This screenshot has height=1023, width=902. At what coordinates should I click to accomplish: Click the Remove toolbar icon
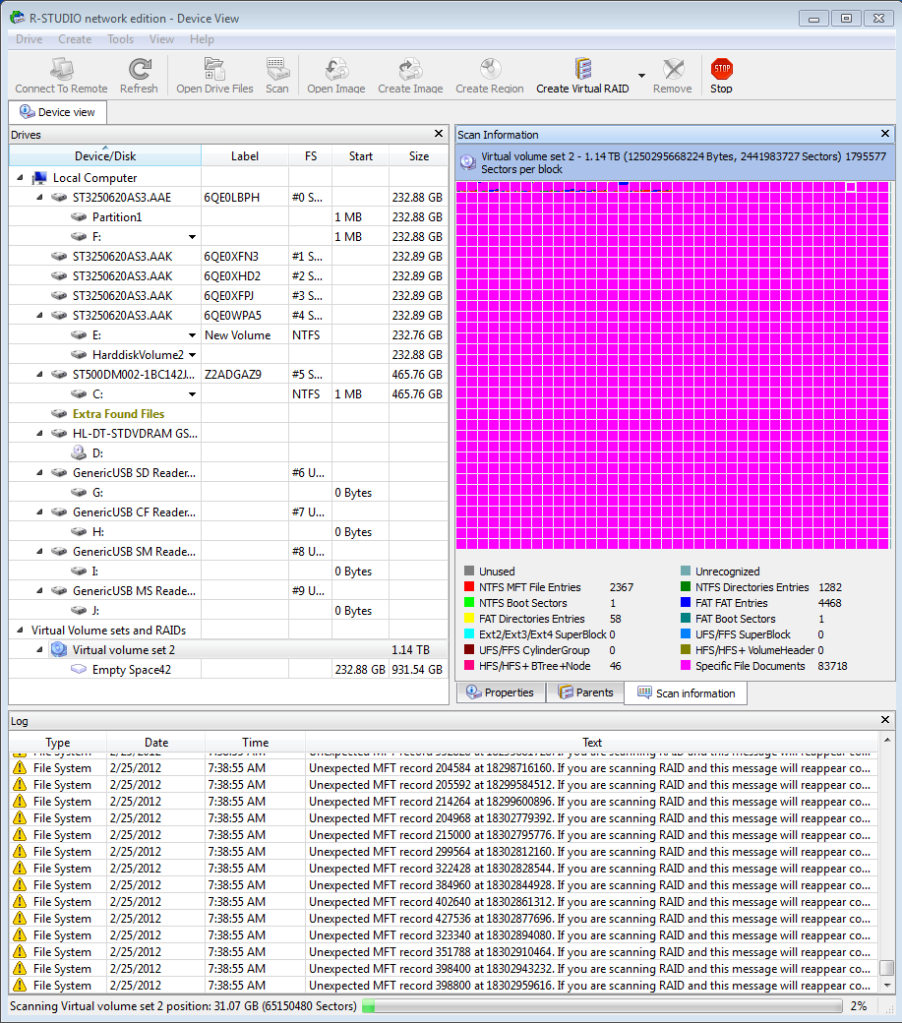672,69
